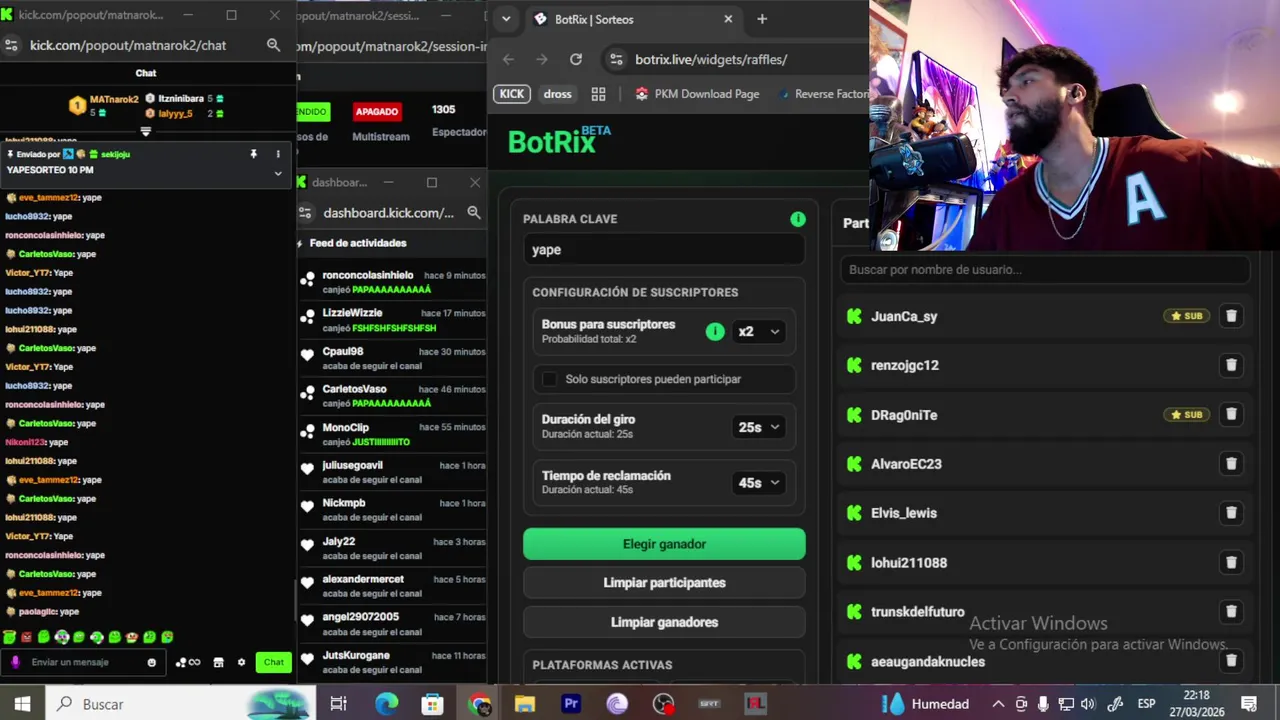Open the x2 subscriber bonus dropdown
The width and height of the screenshot is (1280, 720).
click(758, 331)
